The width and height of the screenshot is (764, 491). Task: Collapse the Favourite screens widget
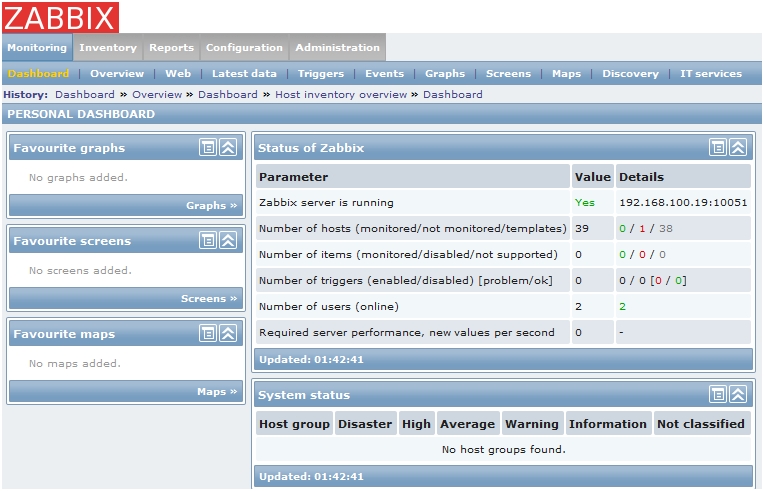coord(228,240)
